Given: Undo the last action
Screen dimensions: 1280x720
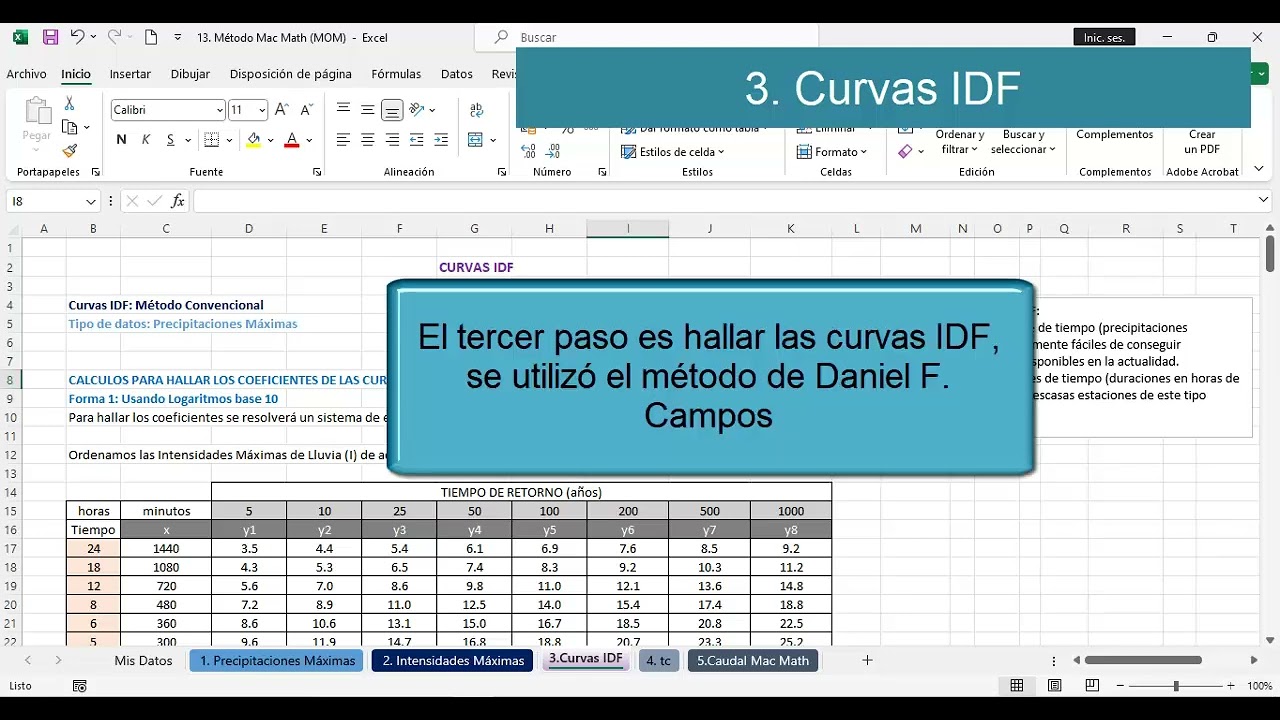Looking at the screenshot, I should click(x=77, y=37).
